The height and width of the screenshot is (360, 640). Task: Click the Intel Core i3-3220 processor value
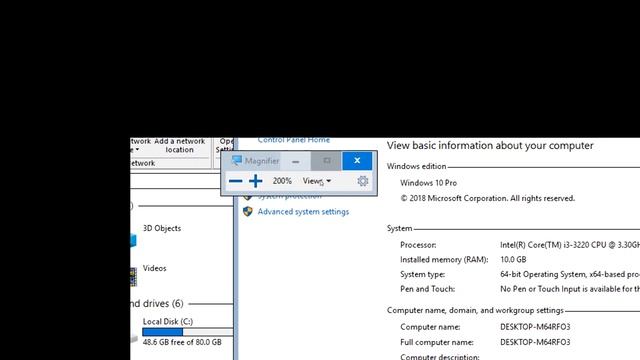click(570, 245)
